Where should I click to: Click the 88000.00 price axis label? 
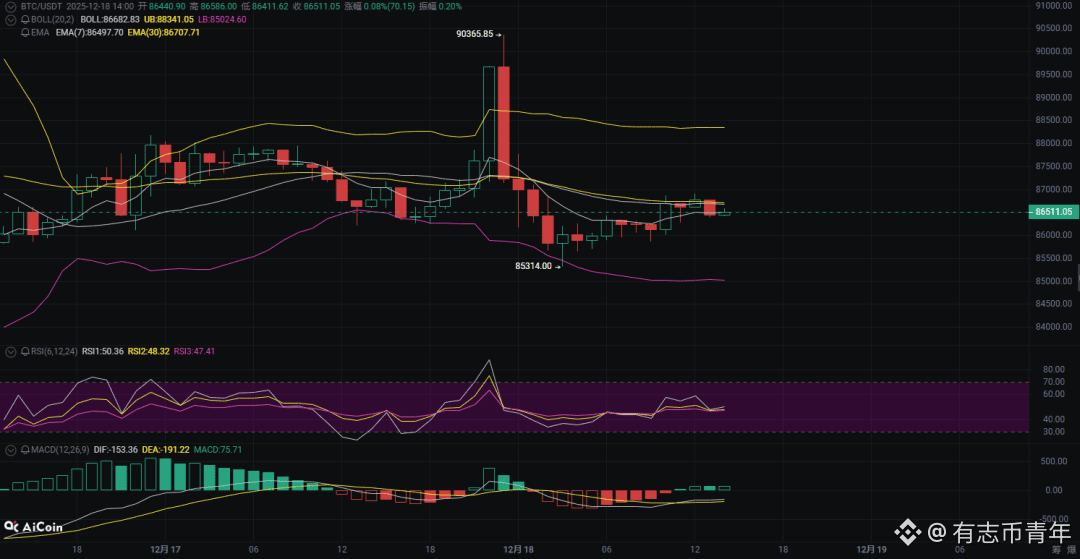tap(1055, 143)
